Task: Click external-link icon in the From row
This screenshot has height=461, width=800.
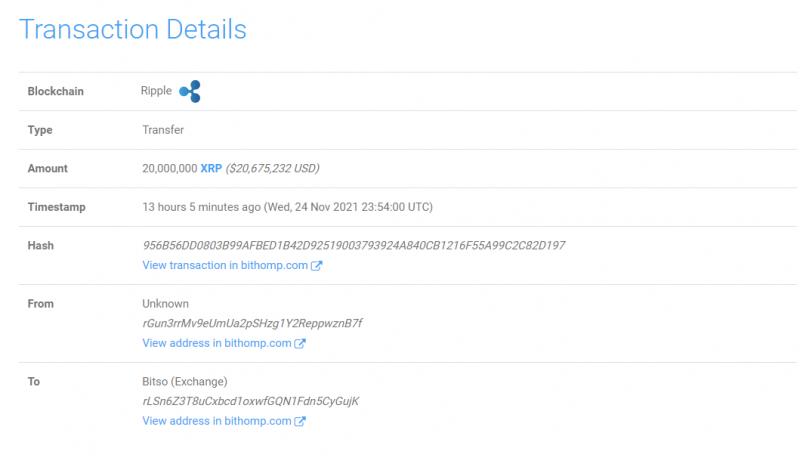Action: click(300, 344)
